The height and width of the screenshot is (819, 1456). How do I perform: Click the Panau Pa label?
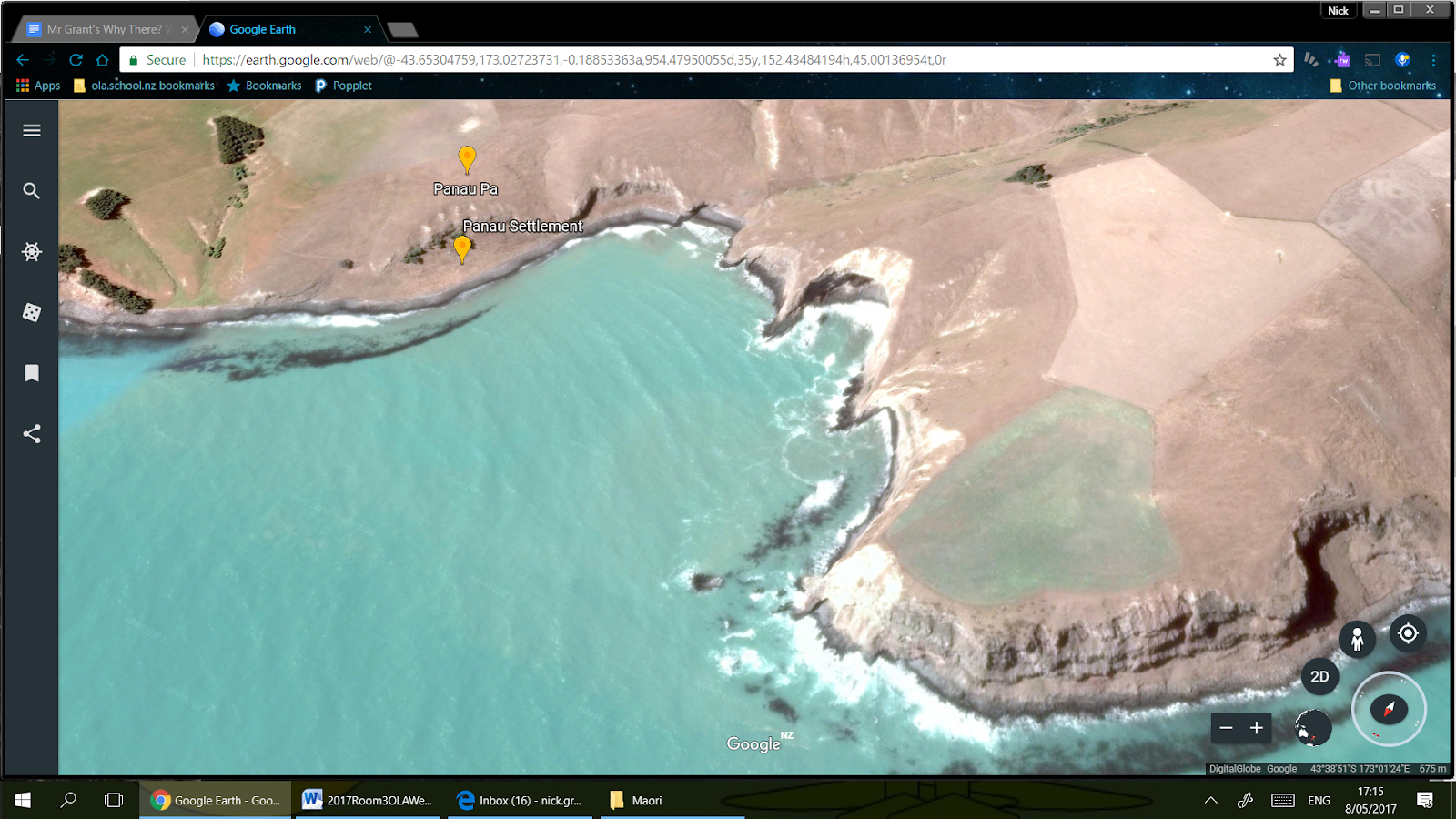[465, 189]
